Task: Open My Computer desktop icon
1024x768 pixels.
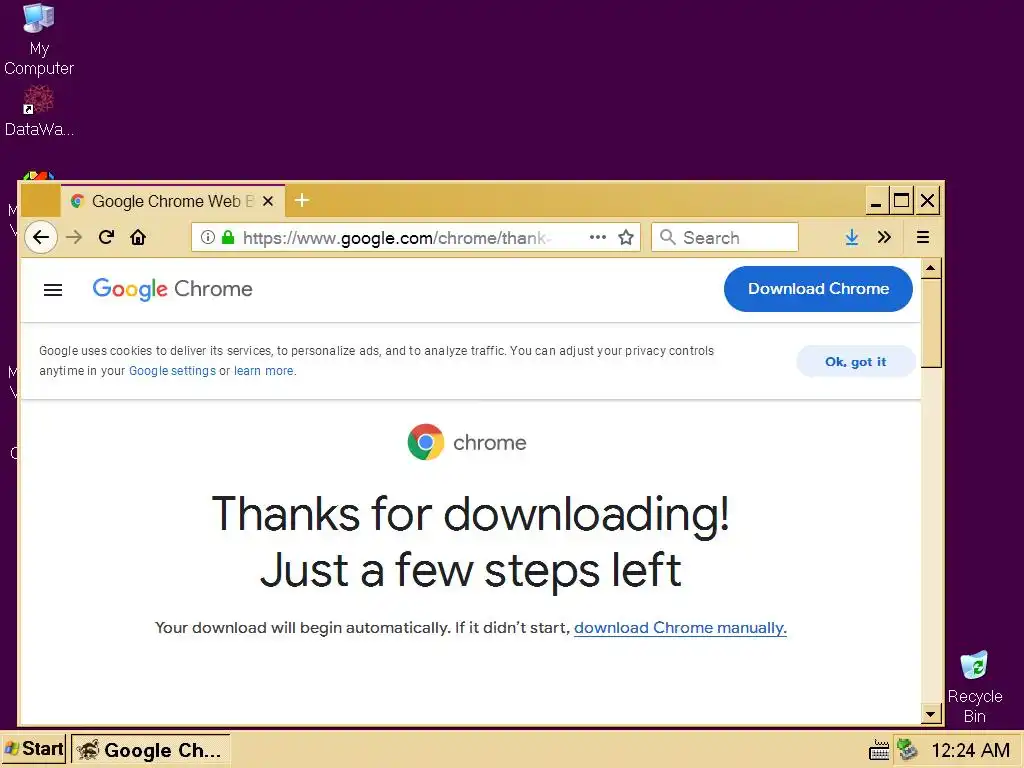Action: pyautogui.click(x=39, y=39)
